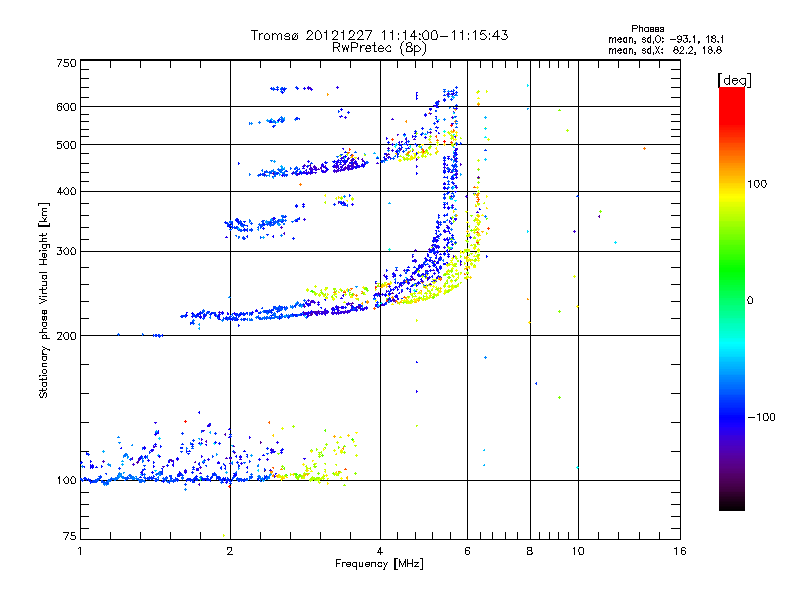Click the x-axis tick label '6'
This screenshot has width=800, height=600.
(467, 551)
